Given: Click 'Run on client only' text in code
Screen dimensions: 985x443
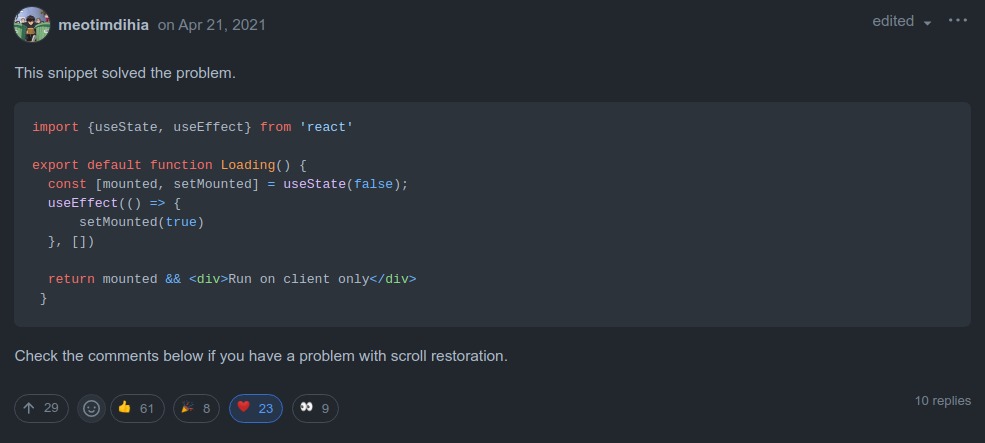Looking at the screenshot, I should pyautogui.click(x=298, y=279).
